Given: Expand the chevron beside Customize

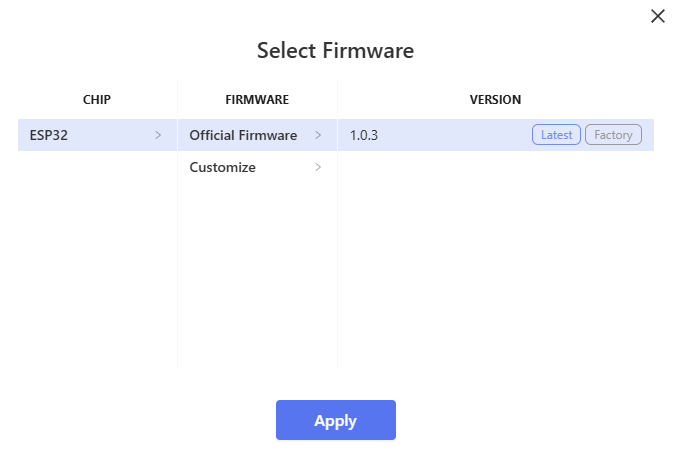Looking at the screenshot, I should (x=318, y=167).
